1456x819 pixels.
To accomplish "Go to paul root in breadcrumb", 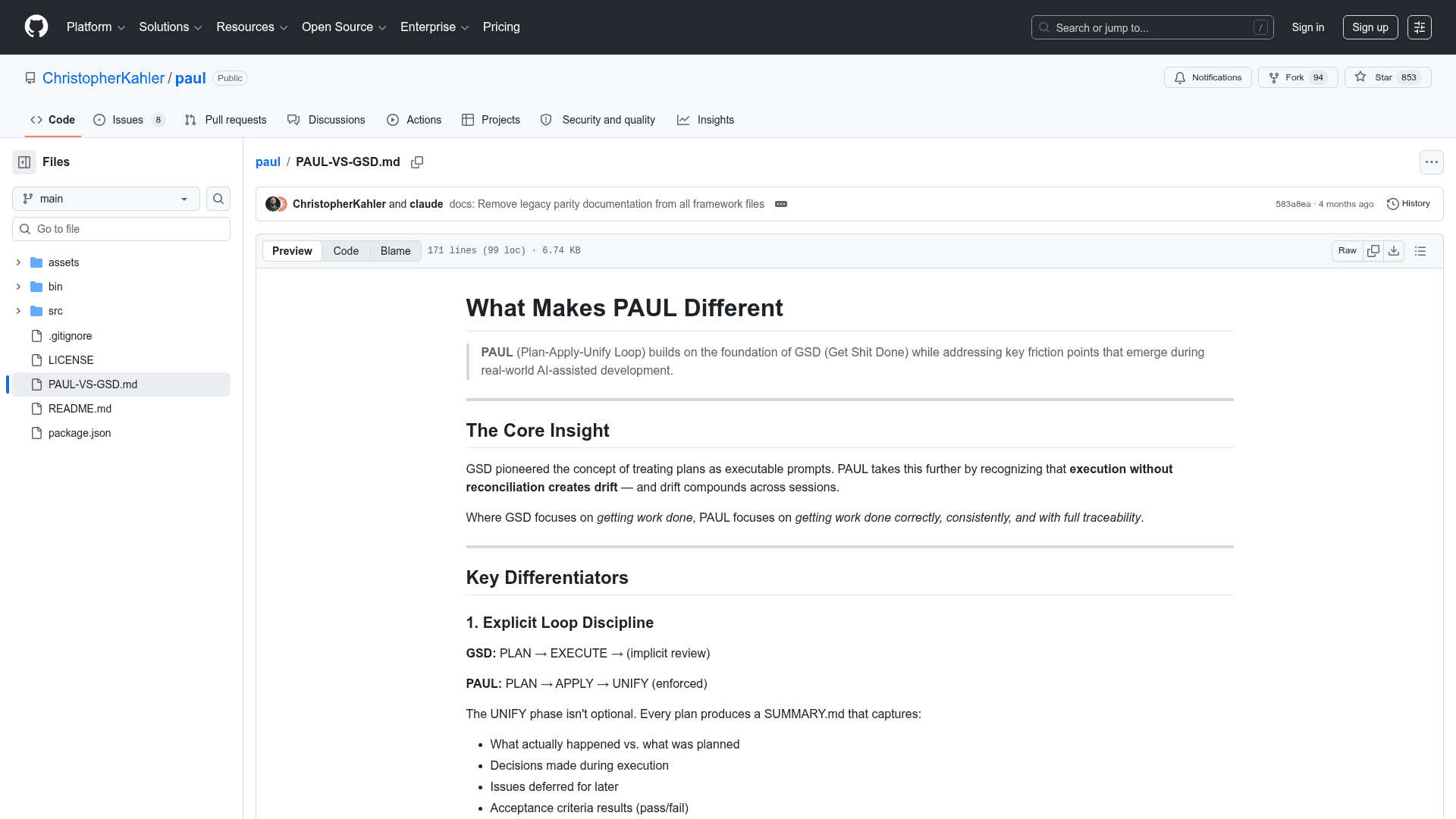I will [x=268, y=162].
